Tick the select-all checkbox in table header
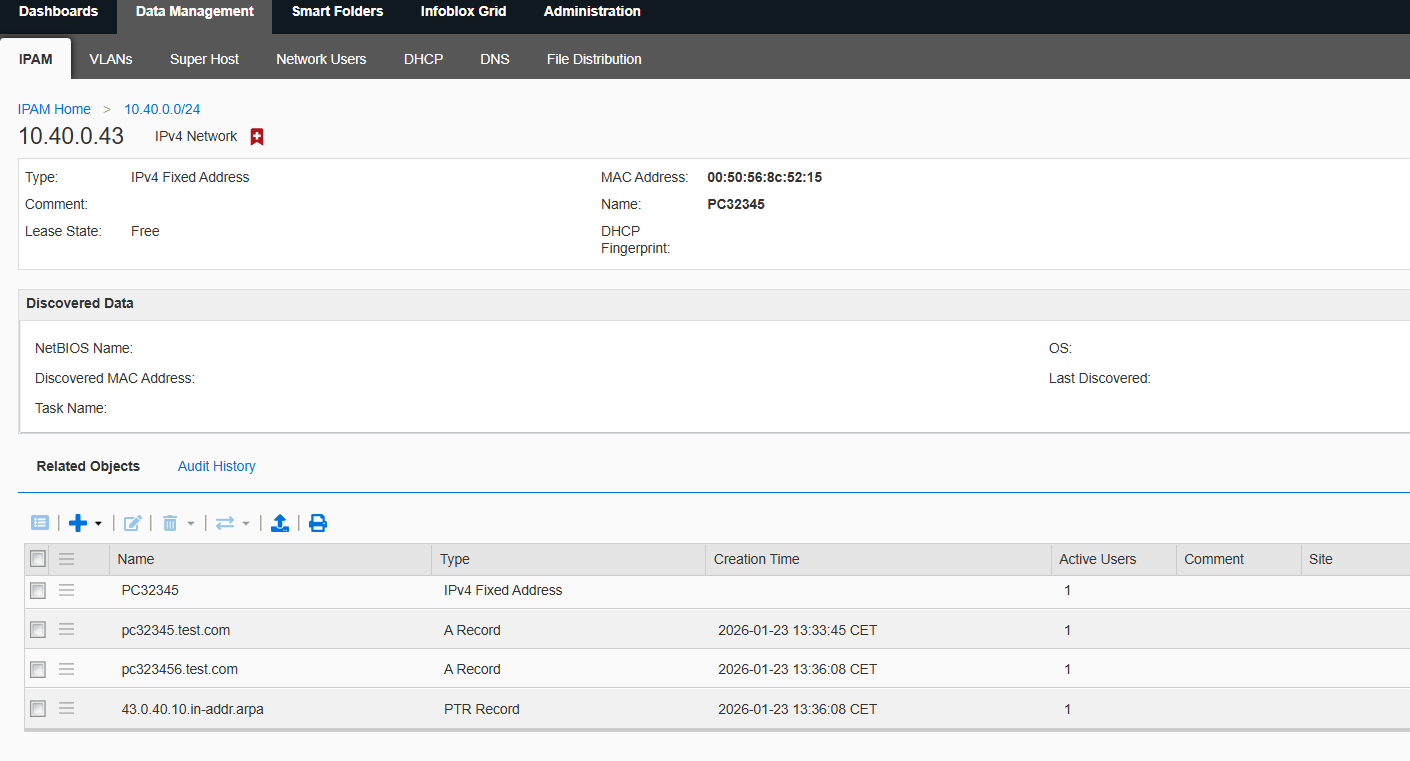 (x=38, y=559)
